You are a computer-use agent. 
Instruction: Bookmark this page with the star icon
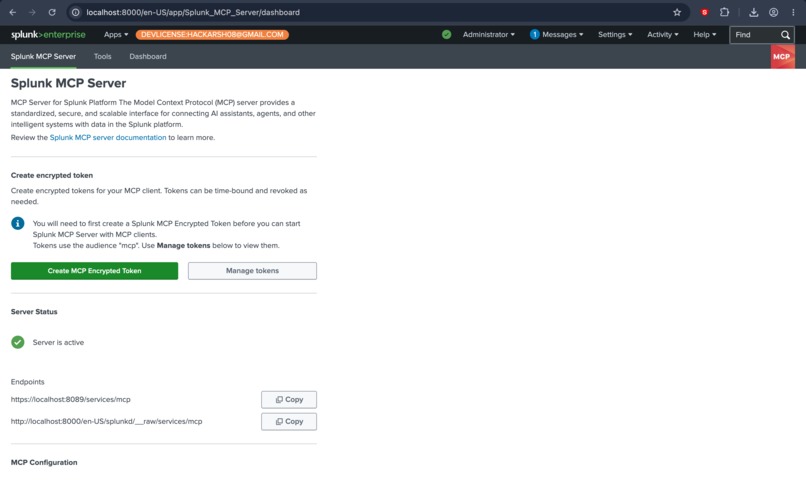(x=677, y=12)
